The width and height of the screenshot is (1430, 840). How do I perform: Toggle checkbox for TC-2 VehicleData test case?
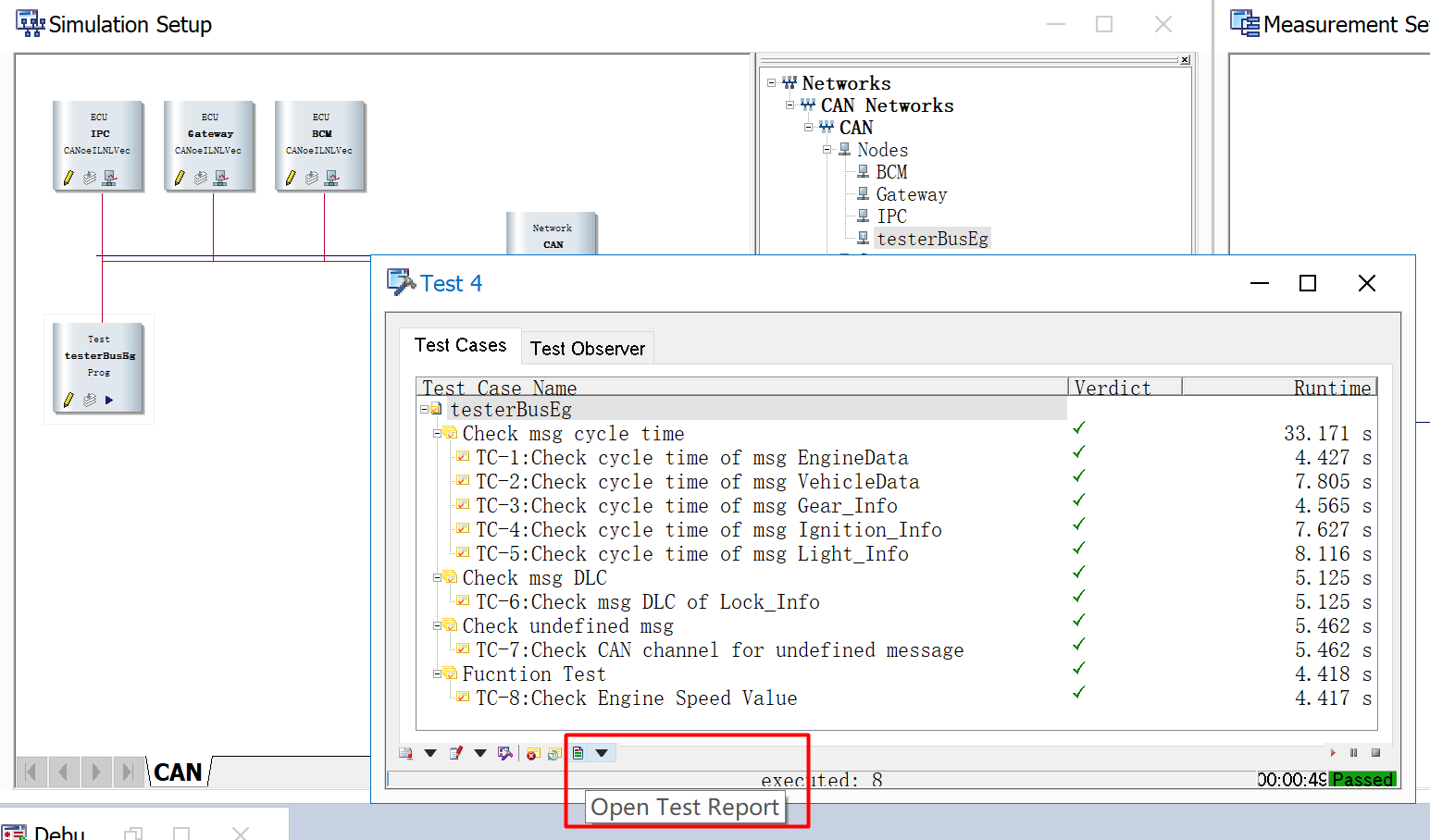point(464,480)
